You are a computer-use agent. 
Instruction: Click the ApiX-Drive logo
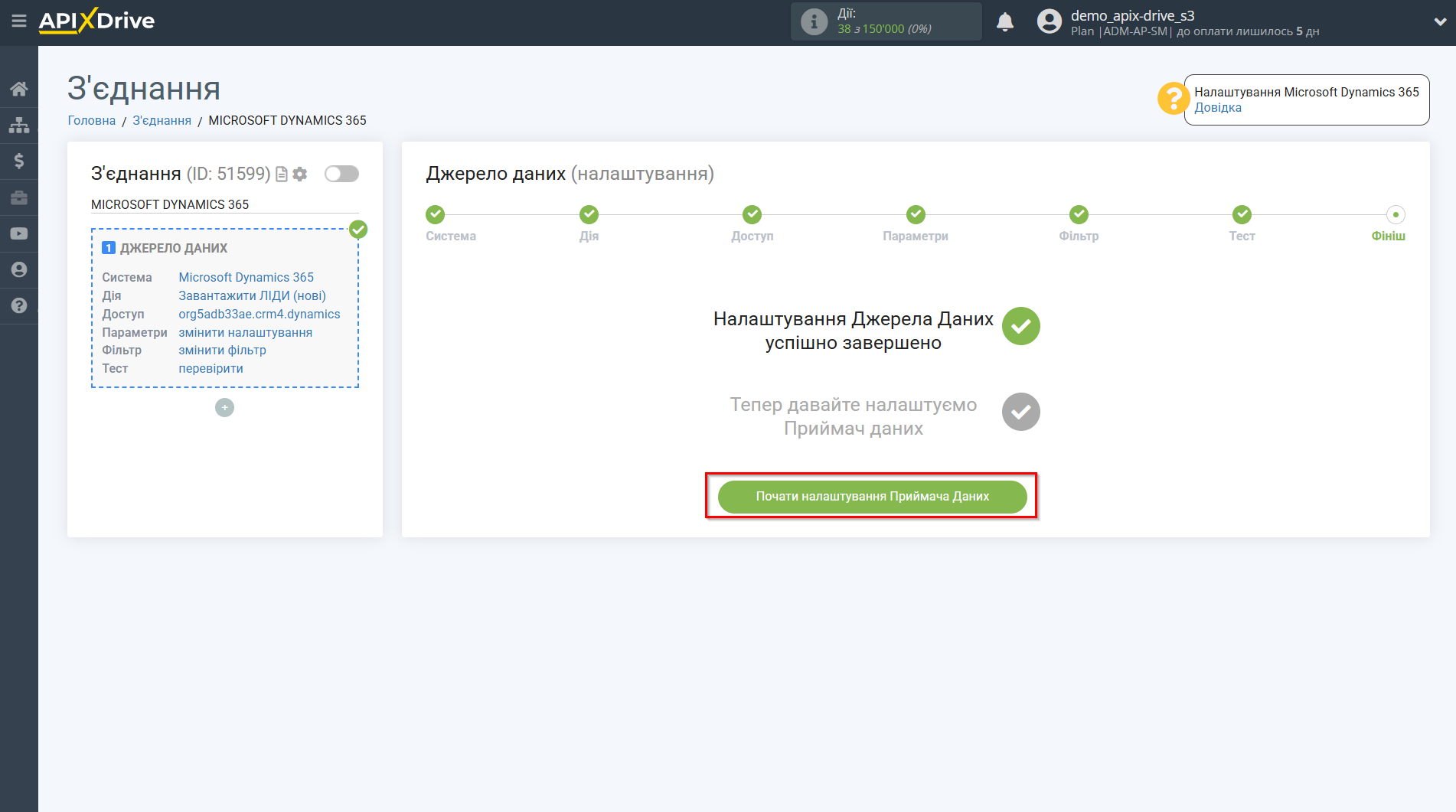pos(96,21)
